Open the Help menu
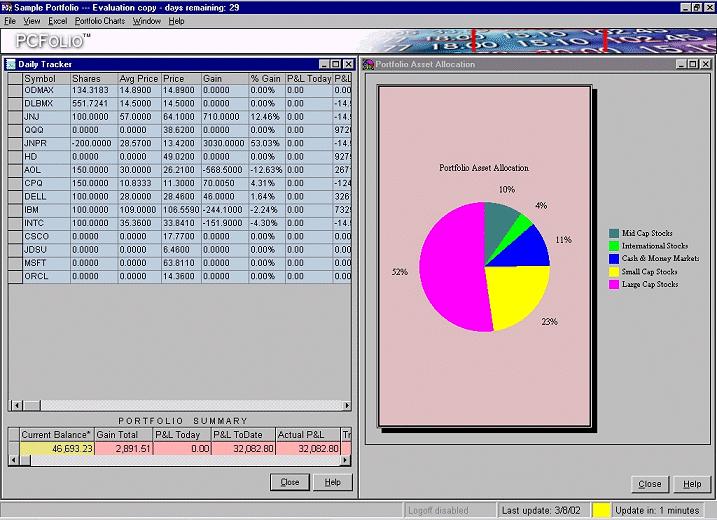Viewport: 717px width, 520px height. coord(176,21)
